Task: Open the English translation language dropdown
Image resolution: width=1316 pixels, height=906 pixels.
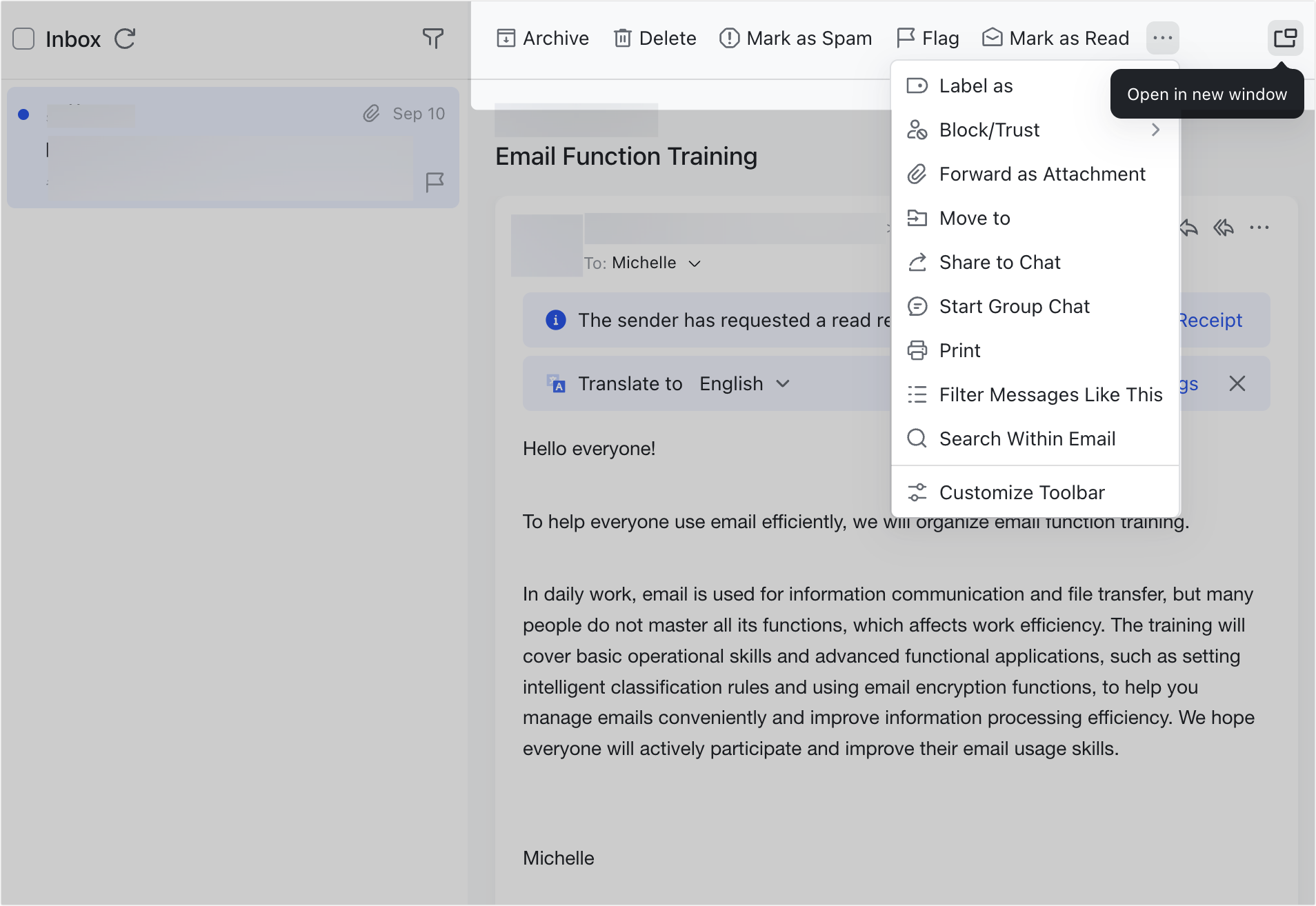Action: (744, 383)
